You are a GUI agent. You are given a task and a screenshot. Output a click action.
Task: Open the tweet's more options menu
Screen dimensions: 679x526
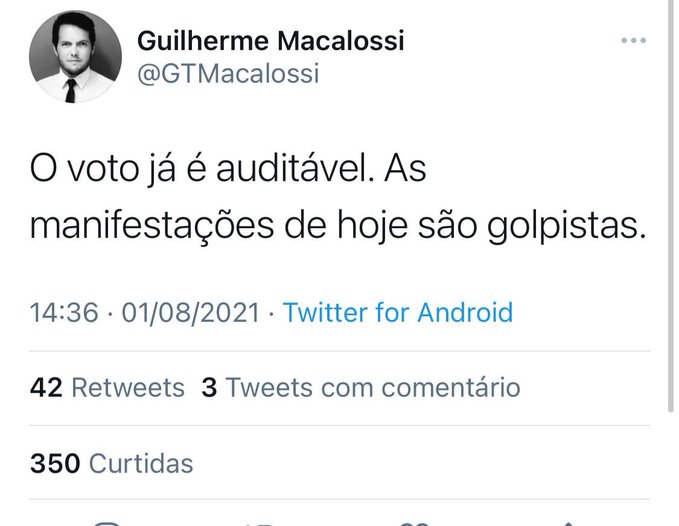[634, 41]
